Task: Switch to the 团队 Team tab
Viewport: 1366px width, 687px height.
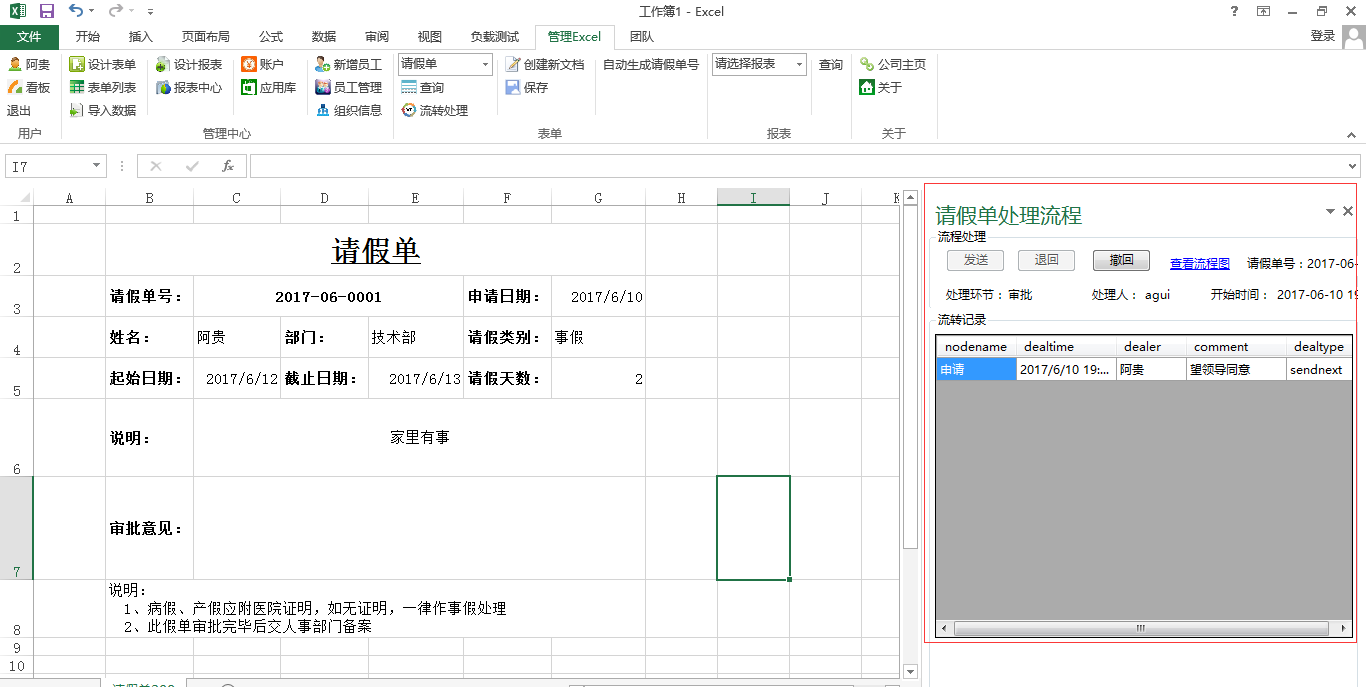Action: coord(642,37)
